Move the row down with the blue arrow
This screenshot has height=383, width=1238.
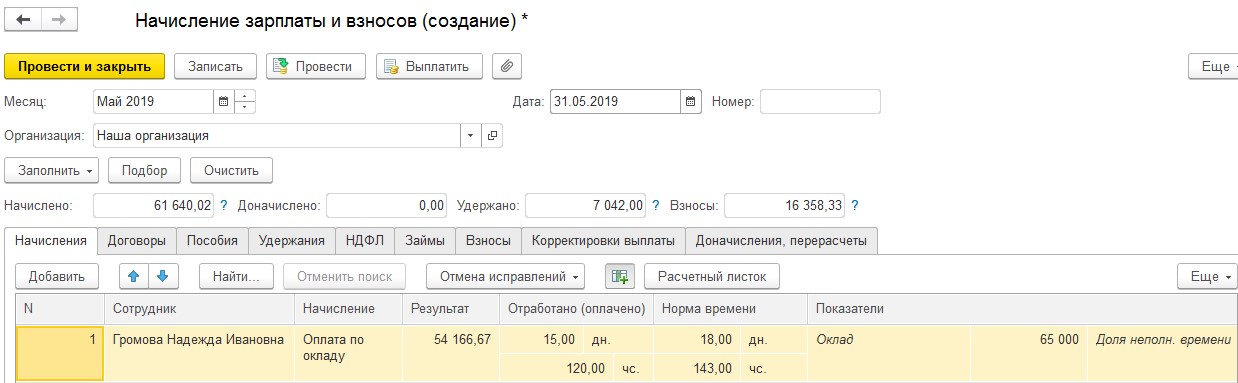pyautogui.click(x=162, y=276)
